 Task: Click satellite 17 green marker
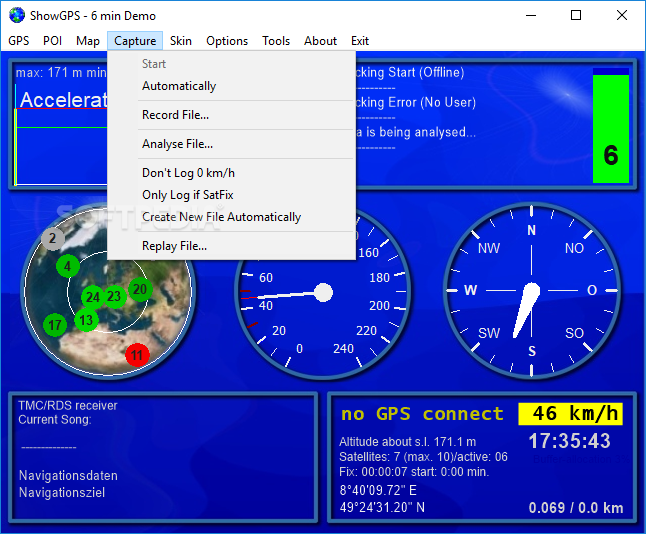55,325
